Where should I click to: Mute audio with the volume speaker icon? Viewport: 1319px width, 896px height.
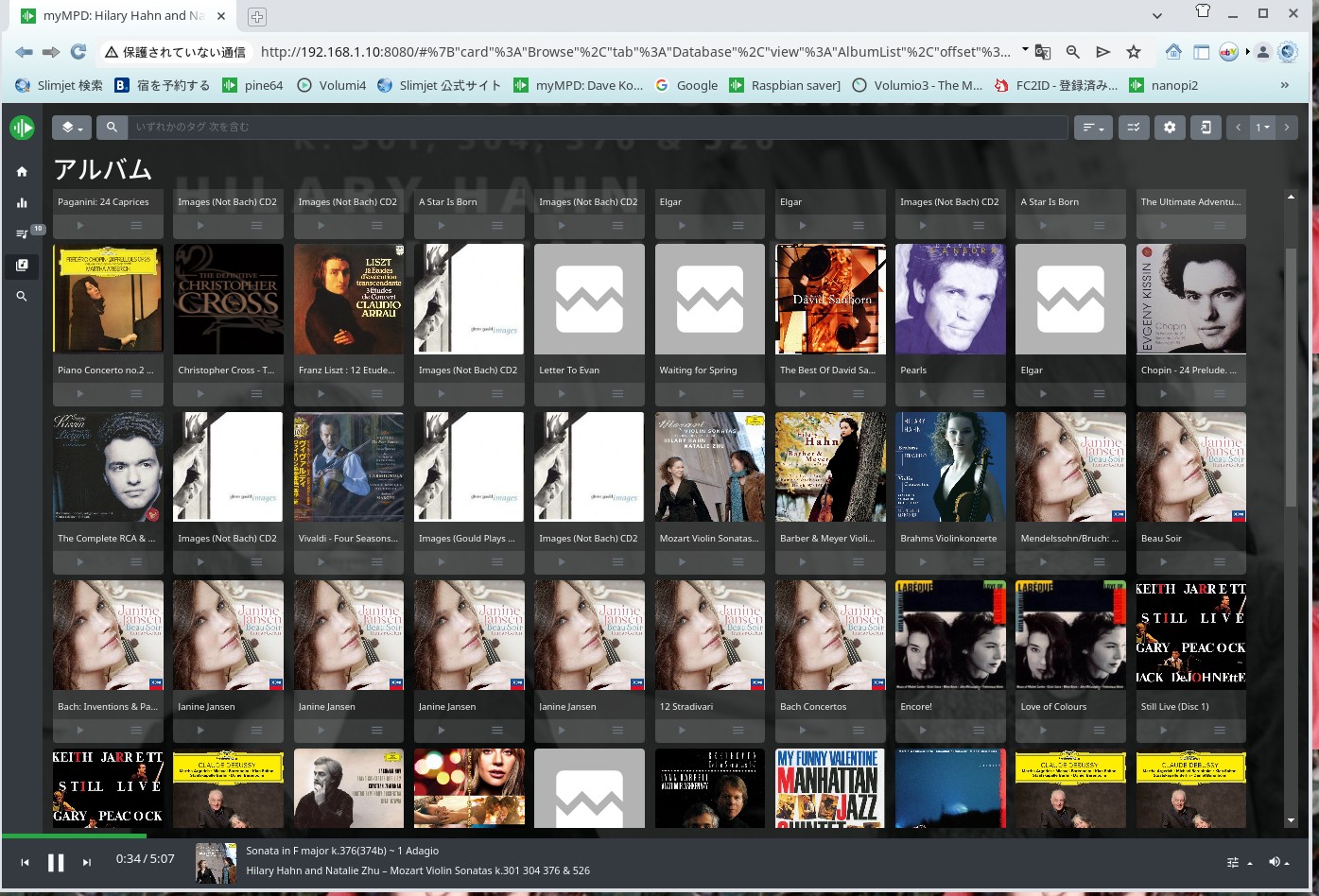pyautogui.click(x=1275, y=861)
